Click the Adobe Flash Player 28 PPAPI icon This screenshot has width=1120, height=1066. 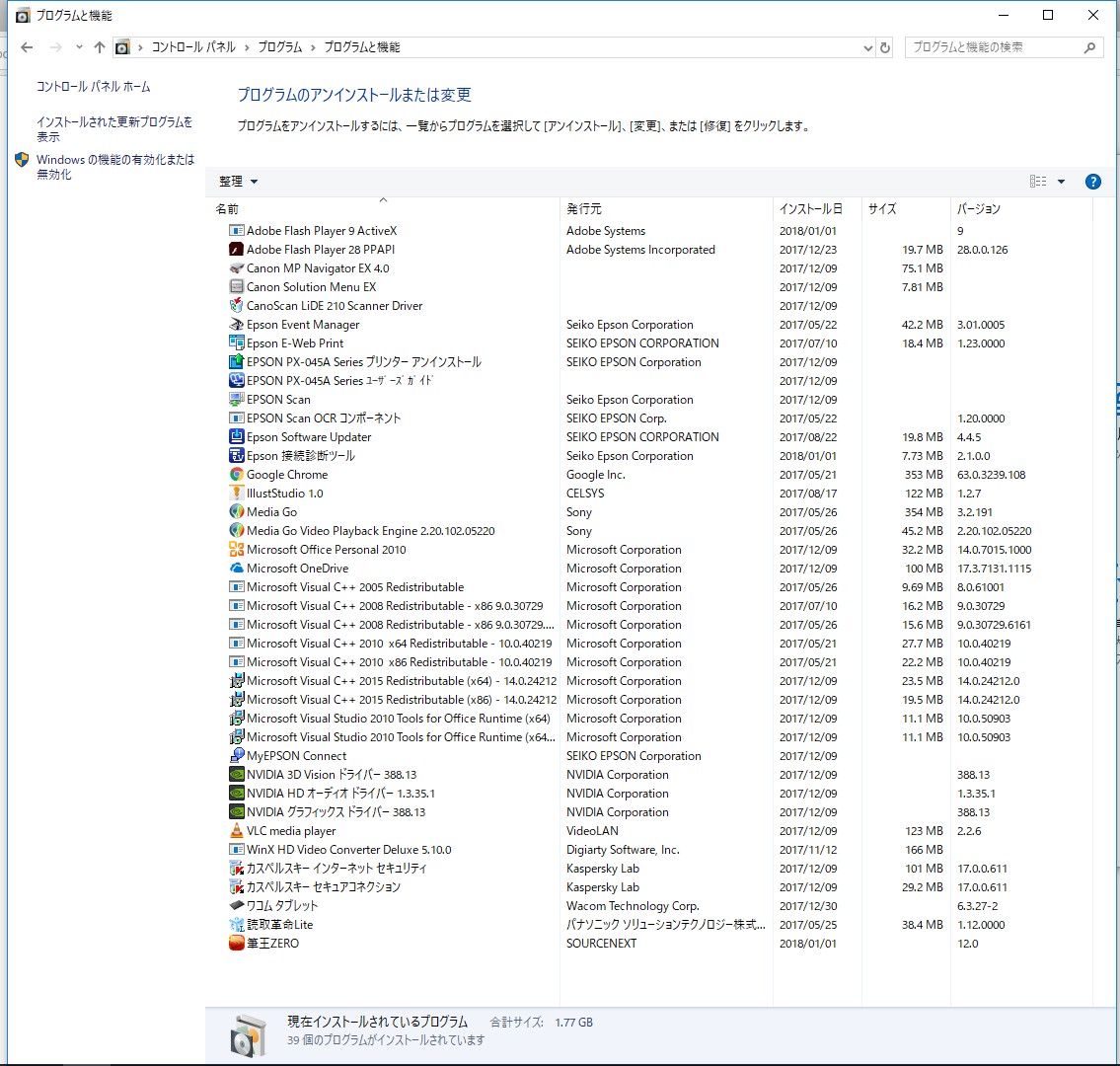click(237, 250)
